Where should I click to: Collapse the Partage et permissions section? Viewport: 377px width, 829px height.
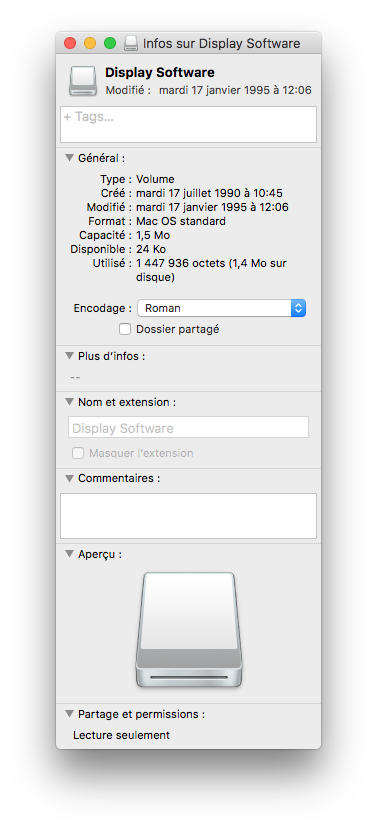pos(69,714)
